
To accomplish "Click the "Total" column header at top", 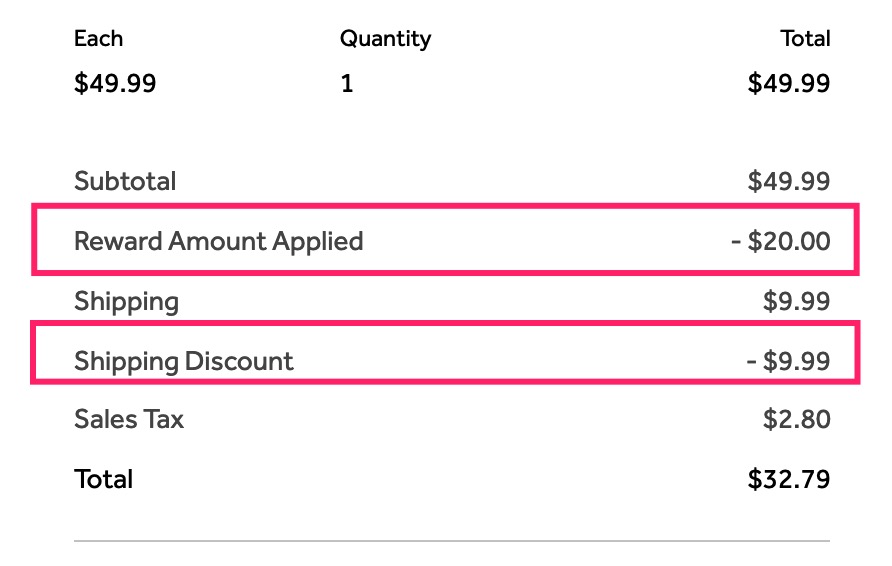I will 805,39.
